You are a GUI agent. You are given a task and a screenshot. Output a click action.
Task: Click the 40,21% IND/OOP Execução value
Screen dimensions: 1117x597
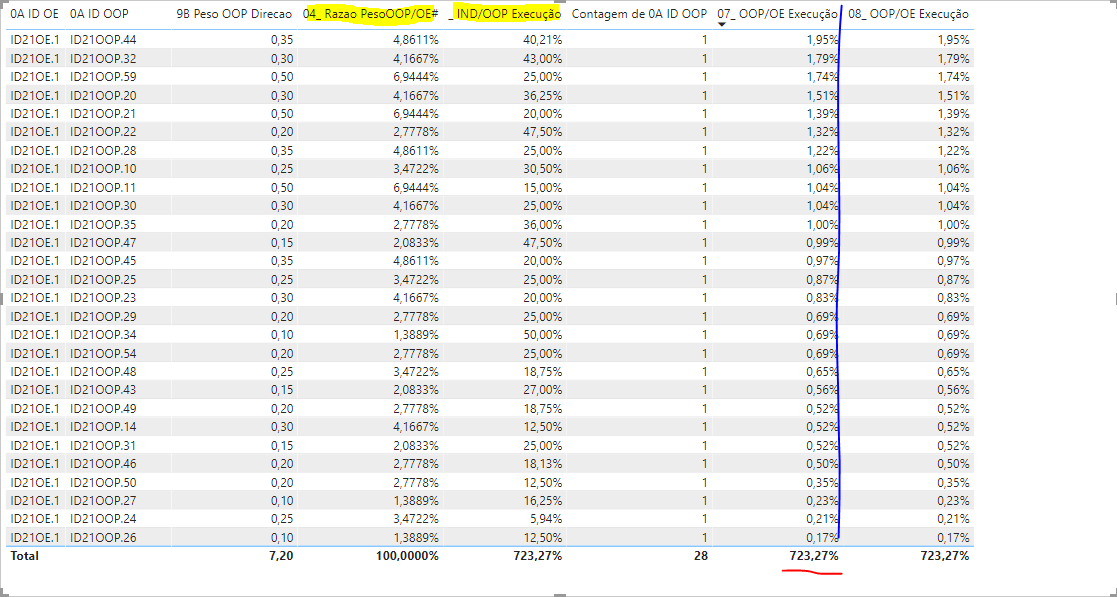(x=542, y=40)
